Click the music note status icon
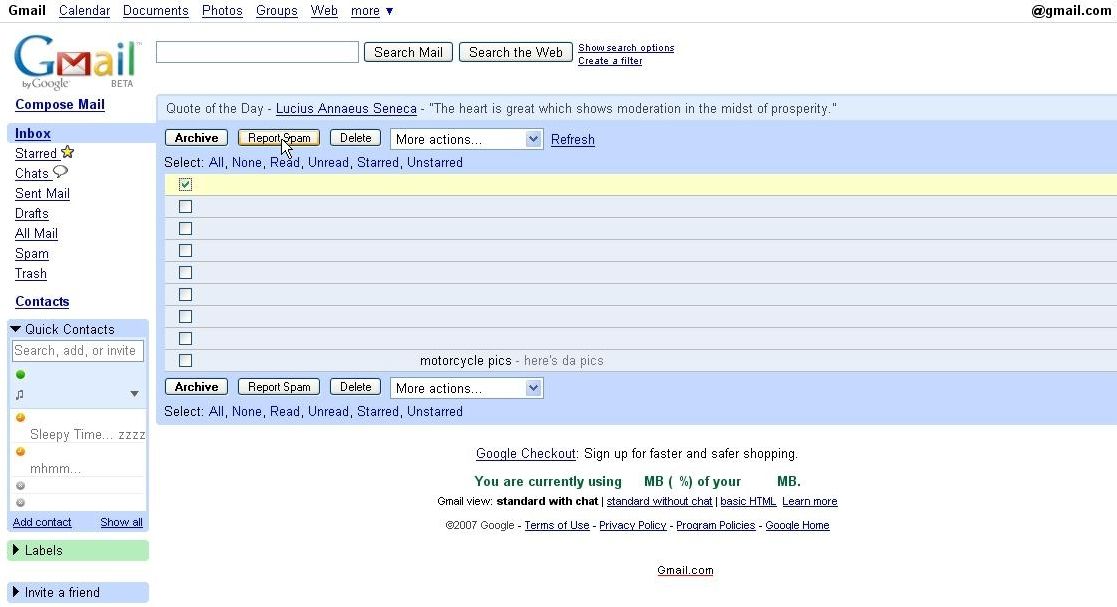The image size is (1117, 607). [20, 395]
